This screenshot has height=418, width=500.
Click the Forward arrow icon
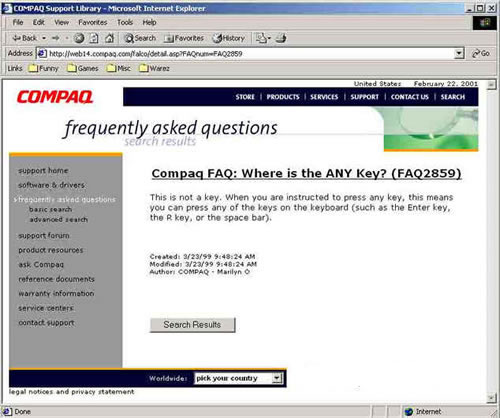coord(56,38)
